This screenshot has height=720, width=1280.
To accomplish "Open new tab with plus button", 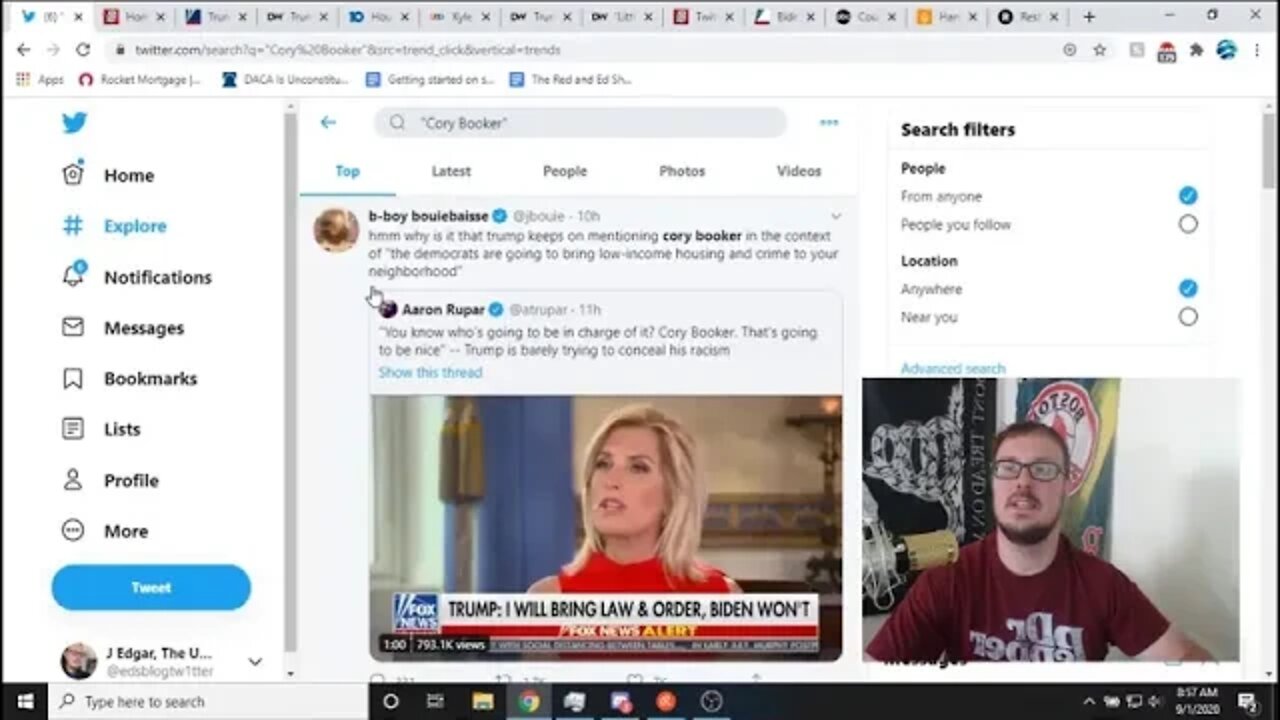I will pos(1089,17).
